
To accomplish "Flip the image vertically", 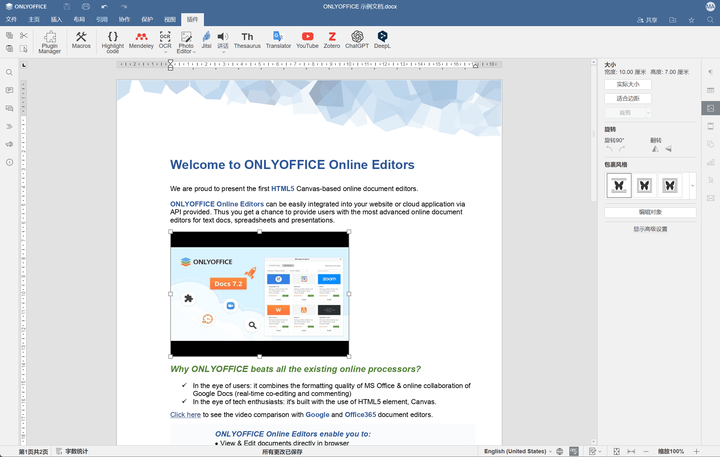I will [x=669, y=149].
